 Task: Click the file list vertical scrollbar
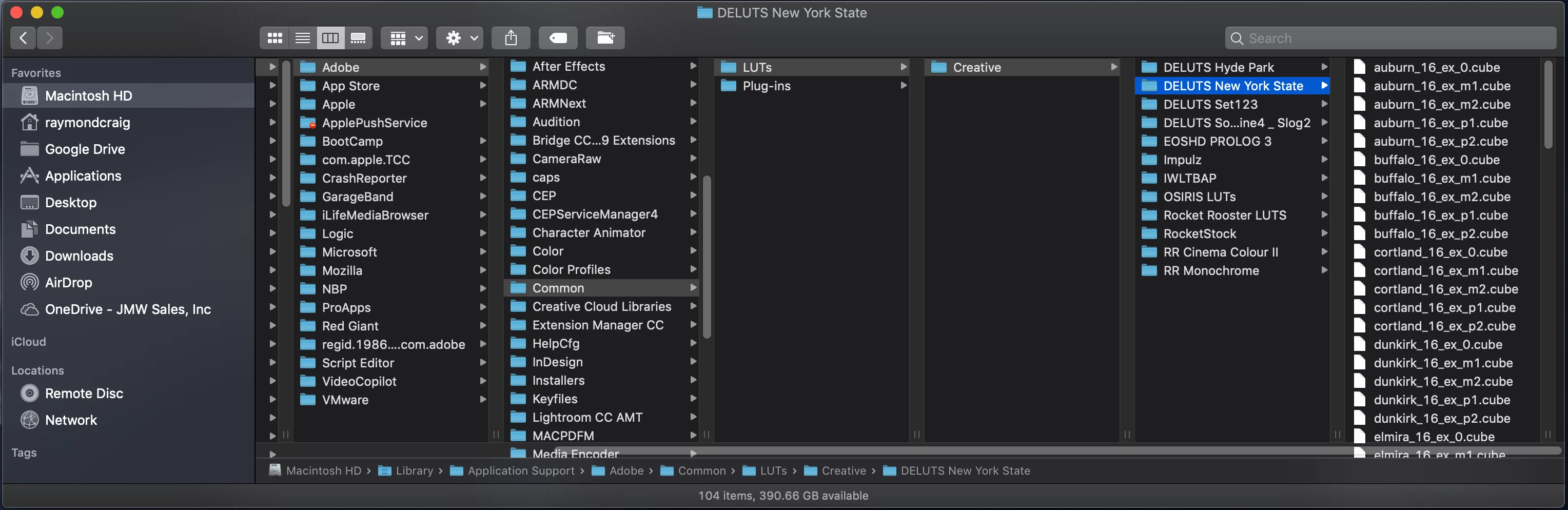(1548, 104)
